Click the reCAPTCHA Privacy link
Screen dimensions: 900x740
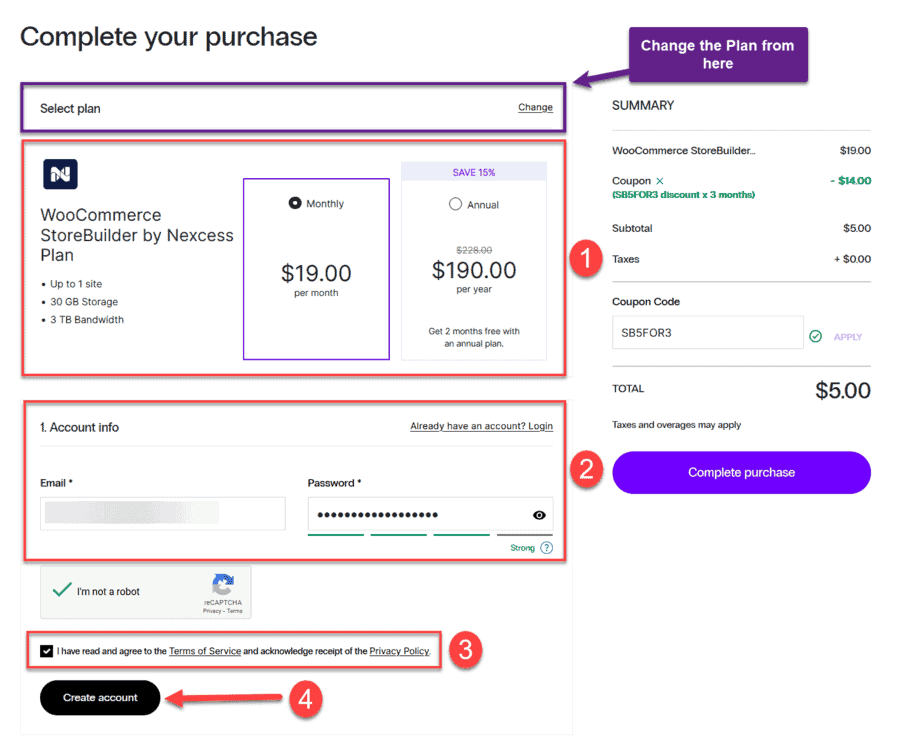[212, 611]
